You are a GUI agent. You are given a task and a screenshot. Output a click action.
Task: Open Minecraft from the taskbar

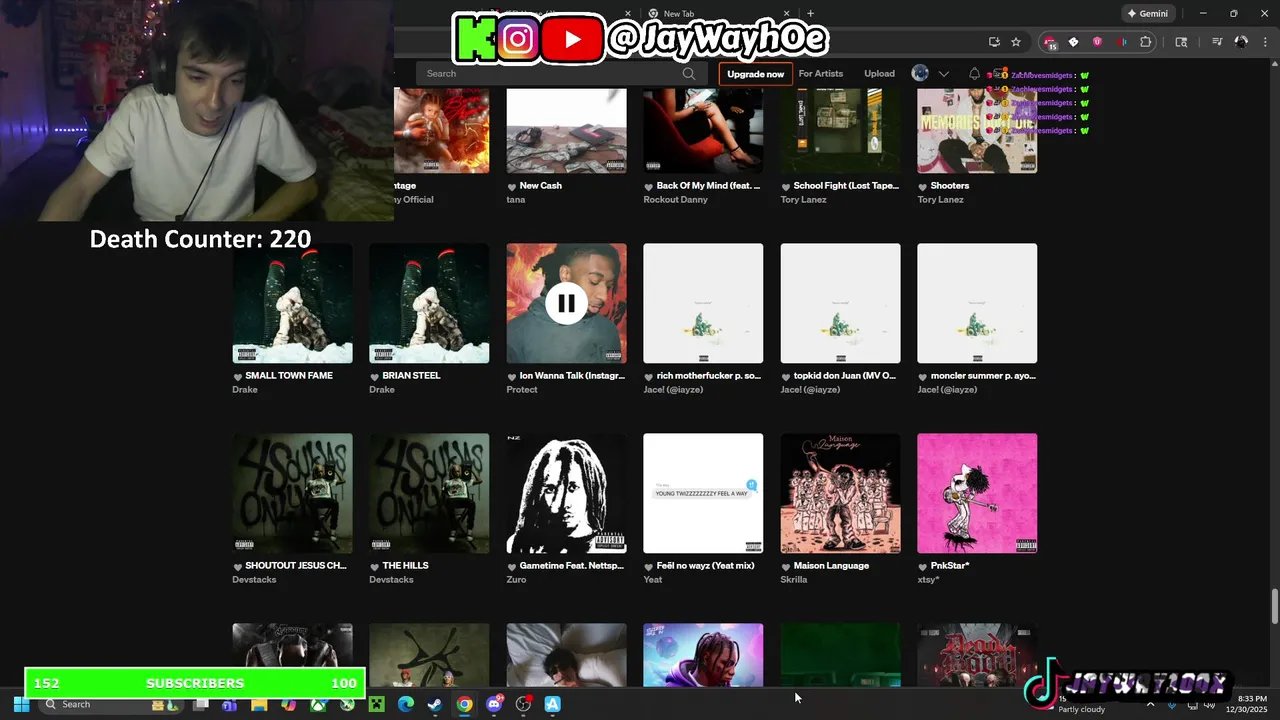[x=376, y=705]
